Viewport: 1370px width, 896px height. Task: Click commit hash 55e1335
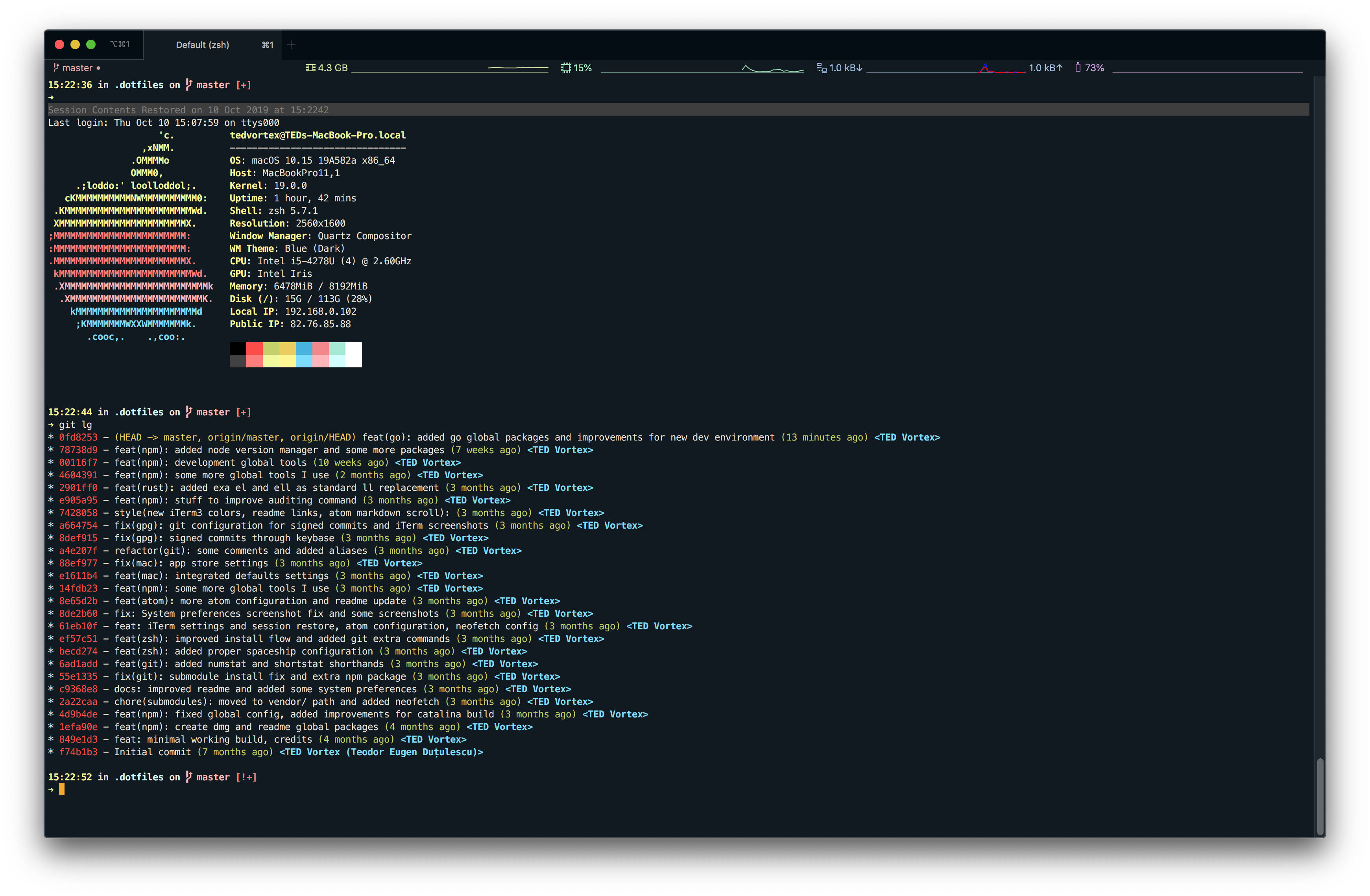pyautogui.click(x=78, y=677)
